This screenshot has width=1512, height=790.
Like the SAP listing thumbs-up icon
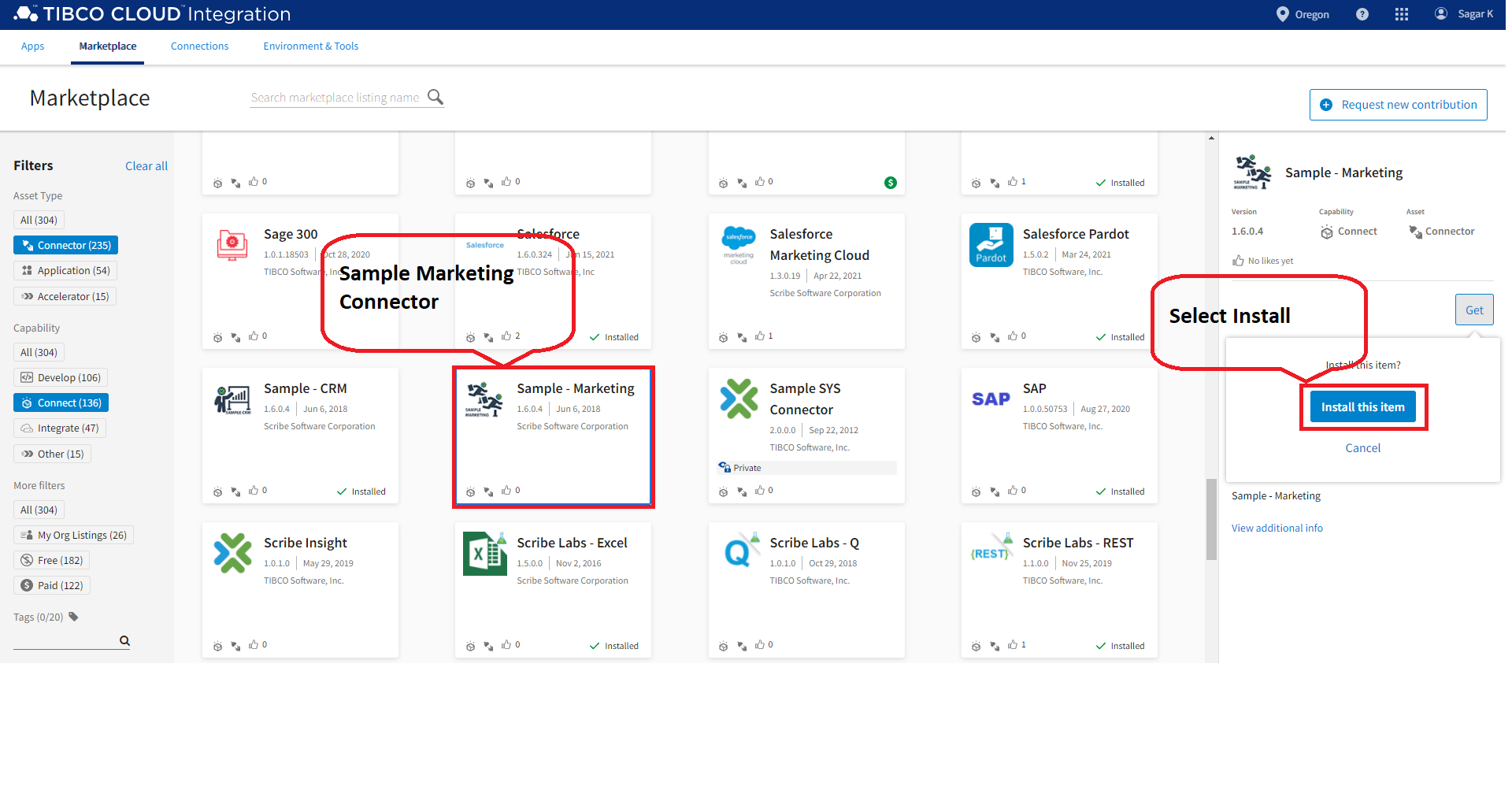click(x=1013, y=491)
